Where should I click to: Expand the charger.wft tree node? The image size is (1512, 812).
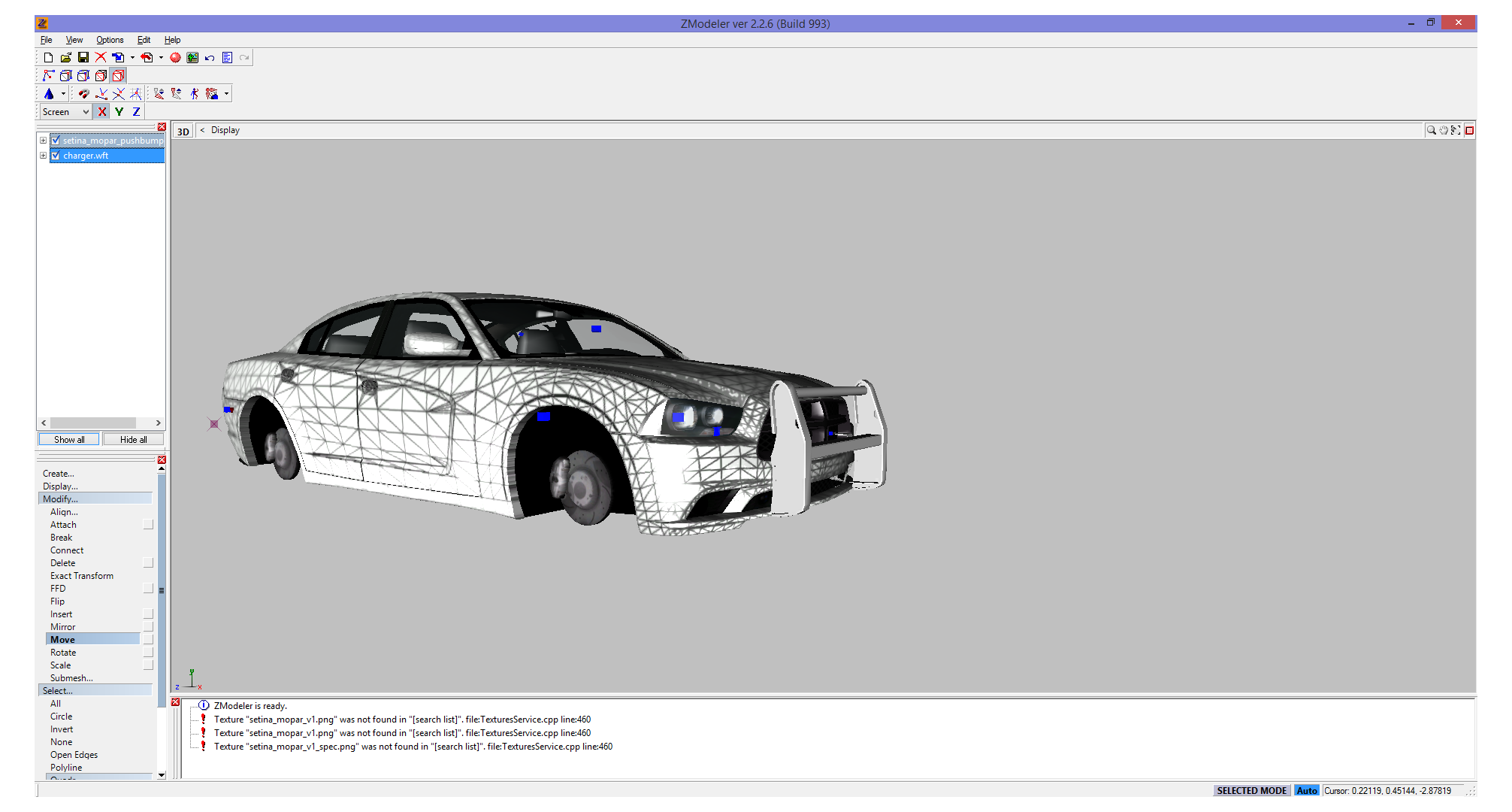pyautogui.click(x=44, y=156)
